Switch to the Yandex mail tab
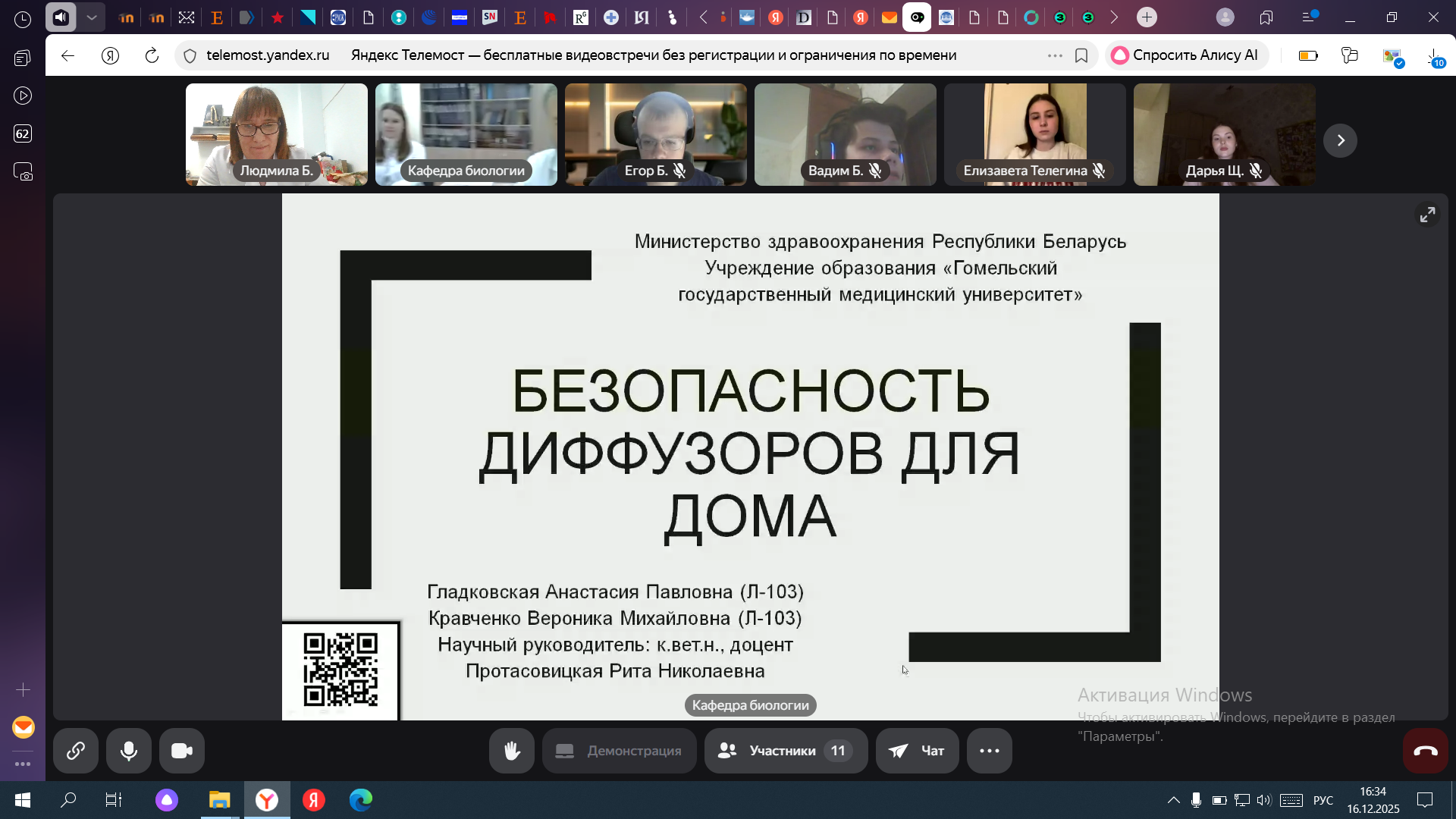This screenshot has width=1456, height=819. 889,17
